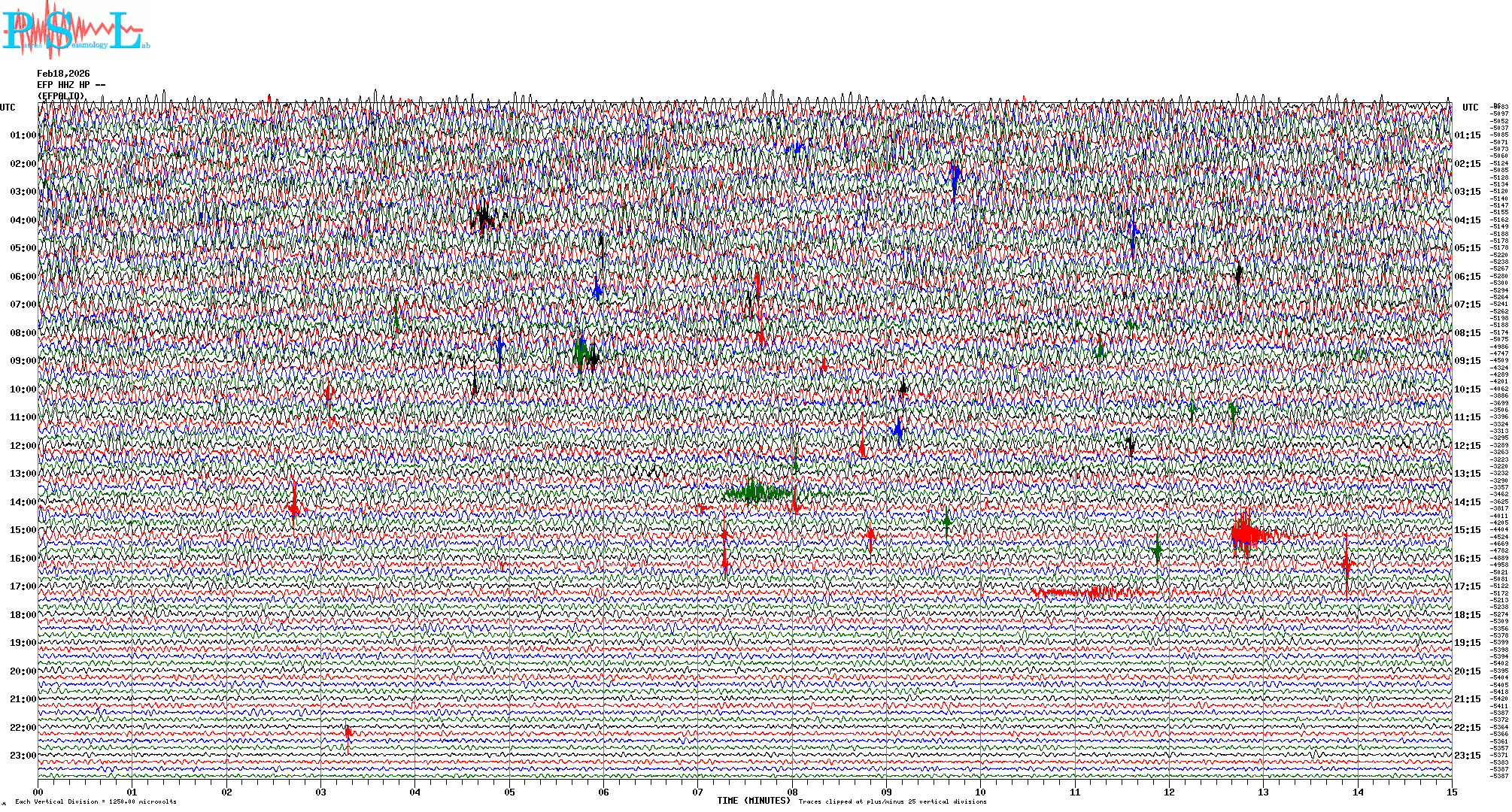Click the Feb18,2026 date label

click(63, 74)
